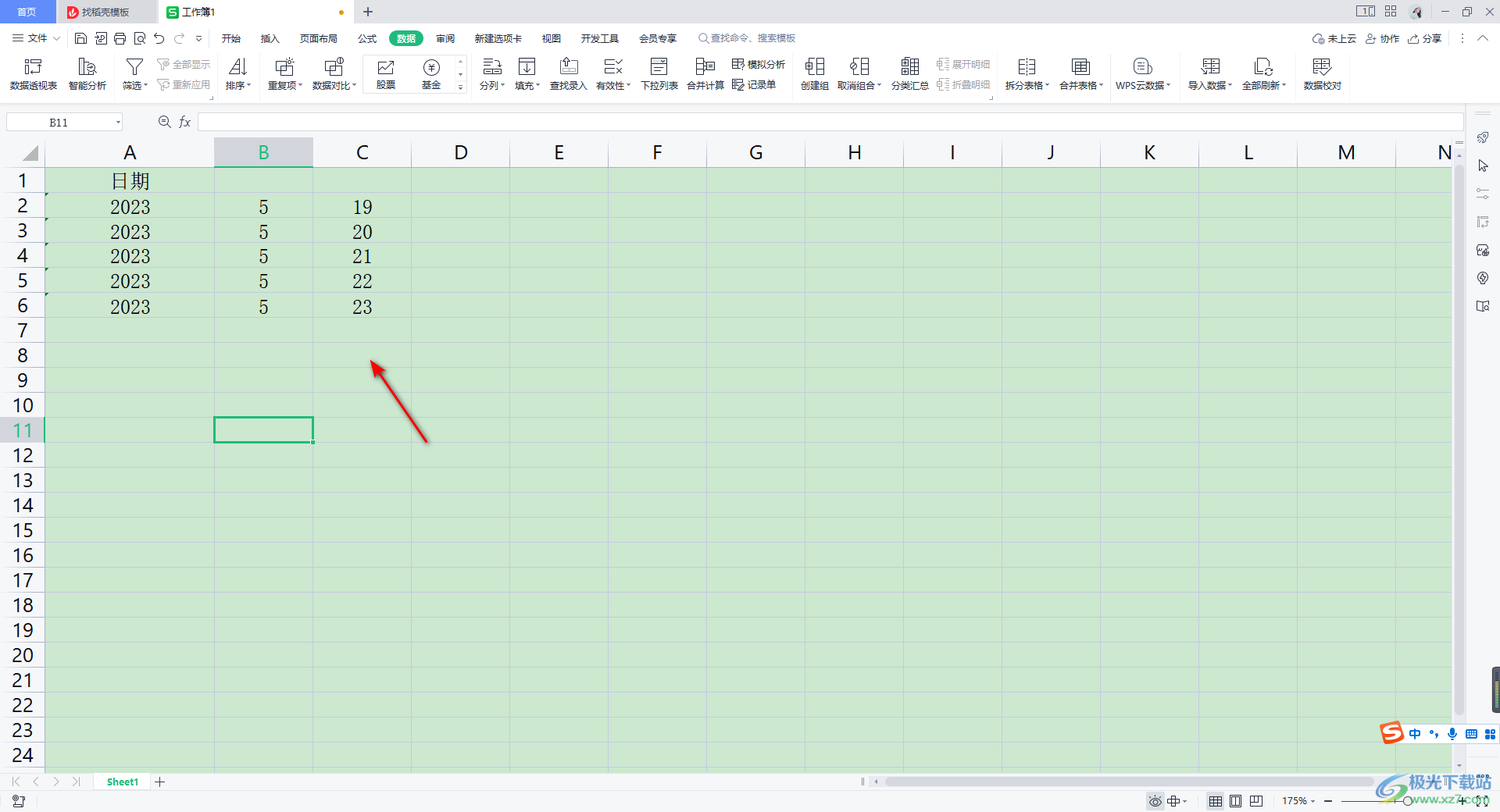Open the 开始 ribbon tab
This screenshot has width=1500, height=812.
pyautogui.click(x=231, y=38)
